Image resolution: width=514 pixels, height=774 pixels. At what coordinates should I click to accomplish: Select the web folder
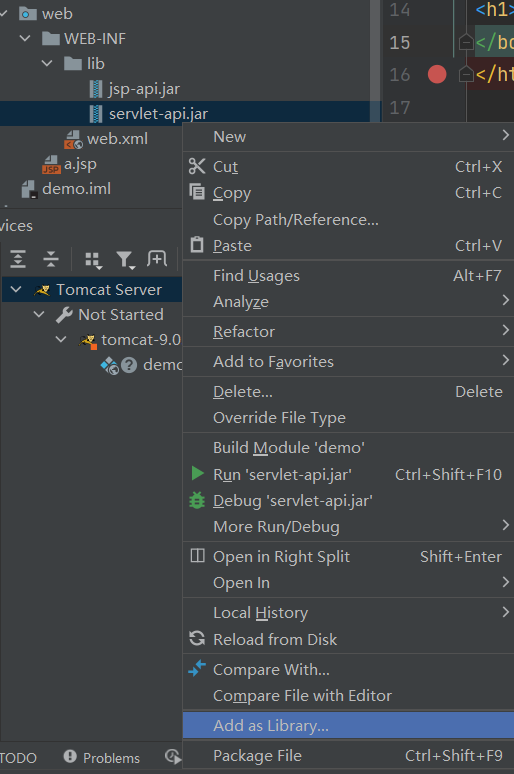pos(57,13)
